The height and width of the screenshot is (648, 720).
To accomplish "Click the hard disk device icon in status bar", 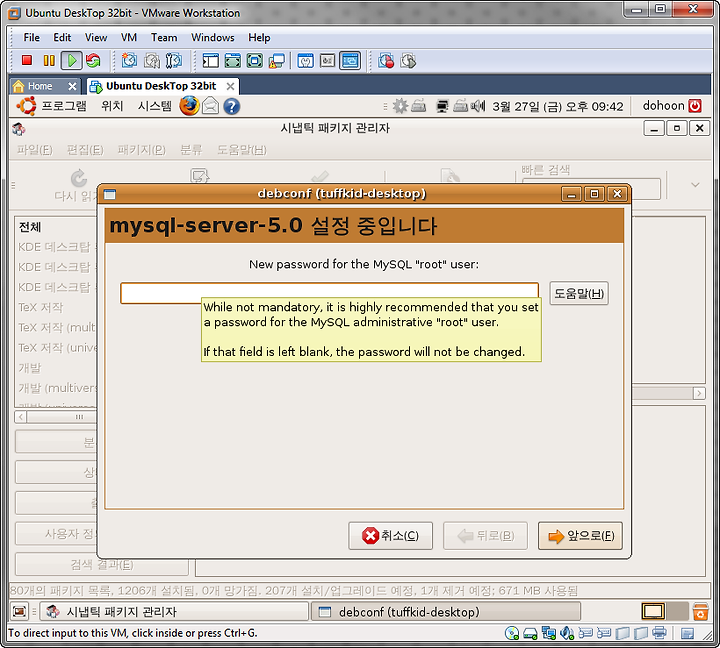I will pos(530,633).
